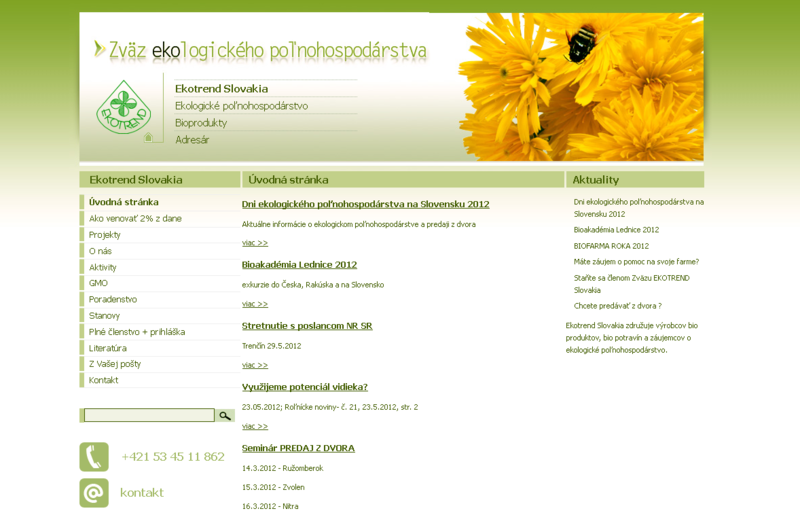Click Zväz ekologického poľnohospodárstva site title

click(x=268, y=51)
